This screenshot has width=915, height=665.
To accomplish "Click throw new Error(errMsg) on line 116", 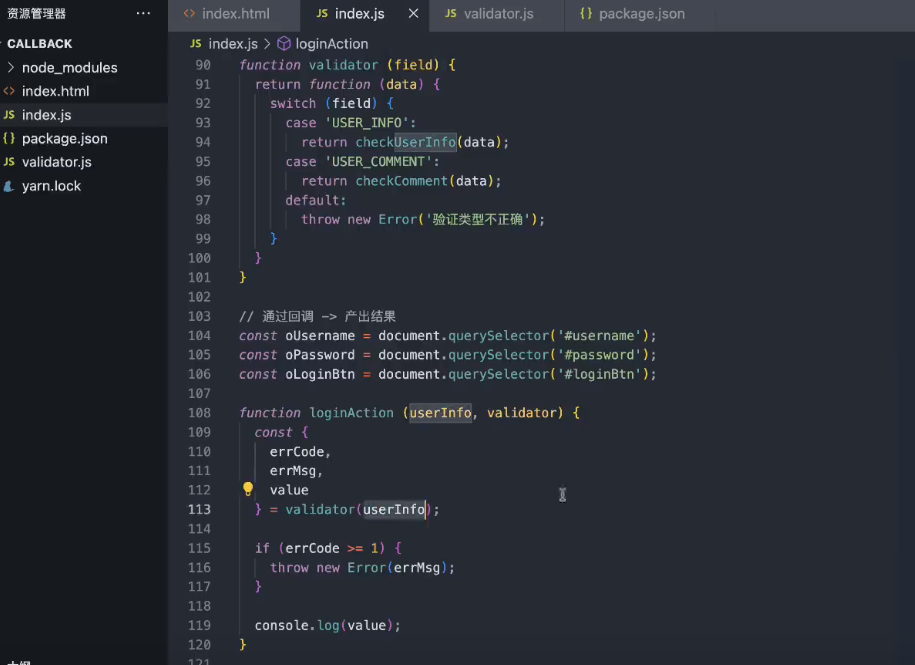I will [358, 568].
